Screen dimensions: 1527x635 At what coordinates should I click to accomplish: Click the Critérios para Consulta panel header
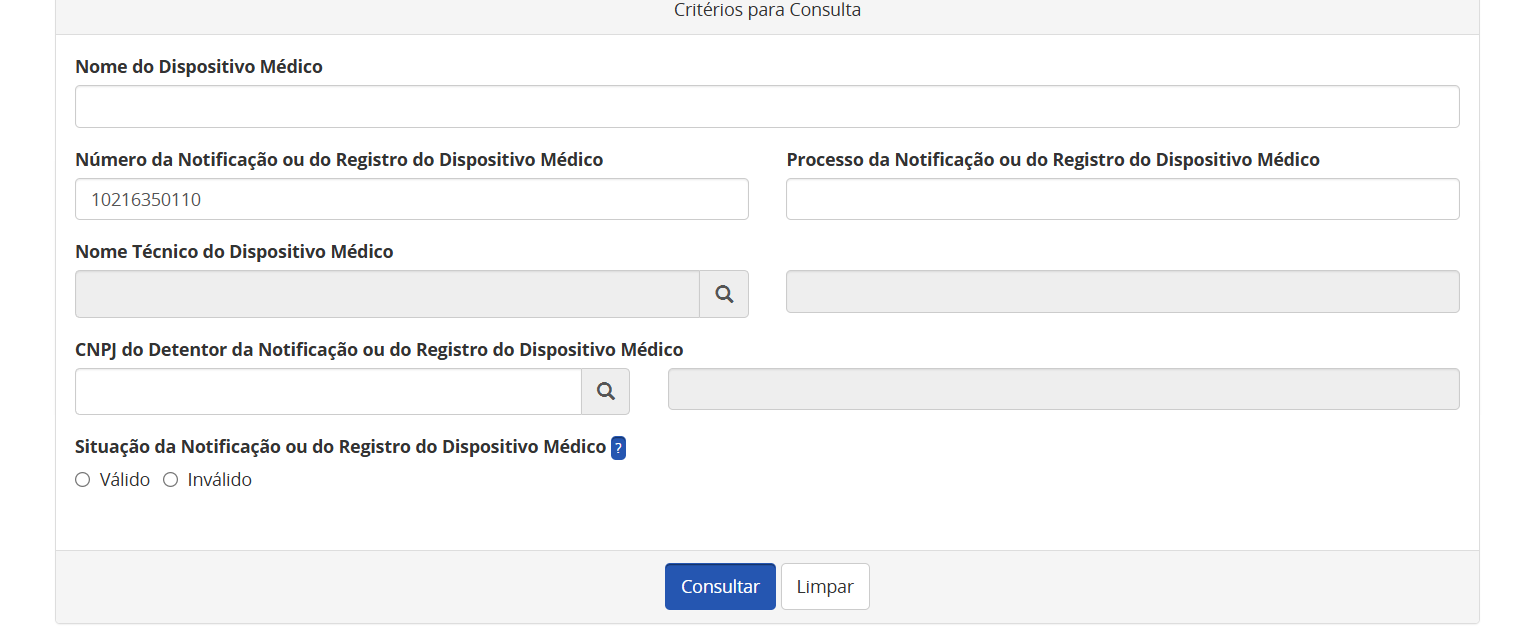coord(767,11)
